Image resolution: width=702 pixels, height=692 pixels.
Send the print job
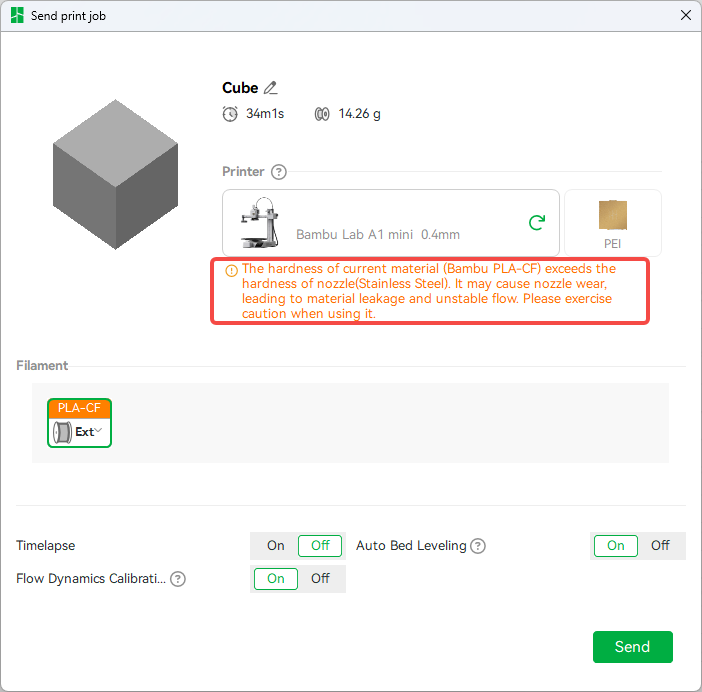pyautogui.click(x=633, y=647)
